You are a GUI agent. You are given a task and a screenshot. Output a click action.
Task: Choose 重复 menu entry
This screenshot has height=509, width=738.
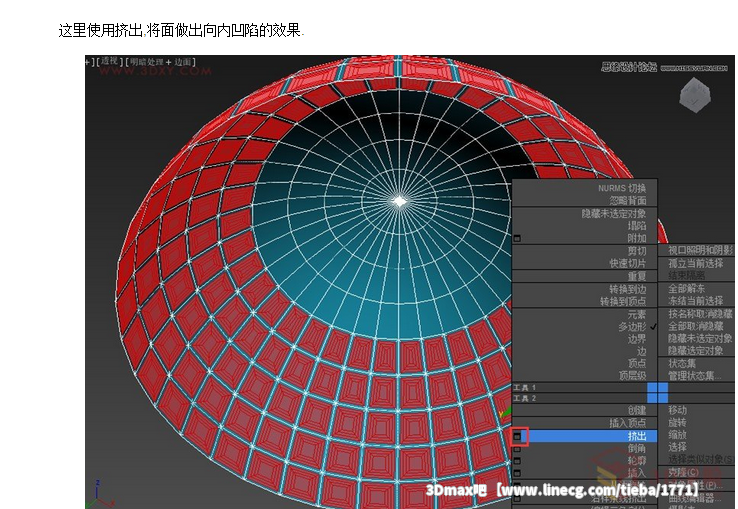[x=637, y=276]
